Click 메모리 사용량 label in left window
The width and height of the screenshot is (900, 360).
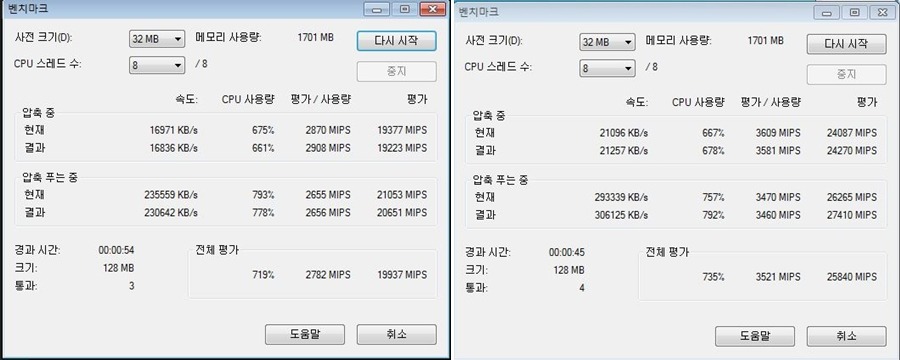click(x=228, y=38)
